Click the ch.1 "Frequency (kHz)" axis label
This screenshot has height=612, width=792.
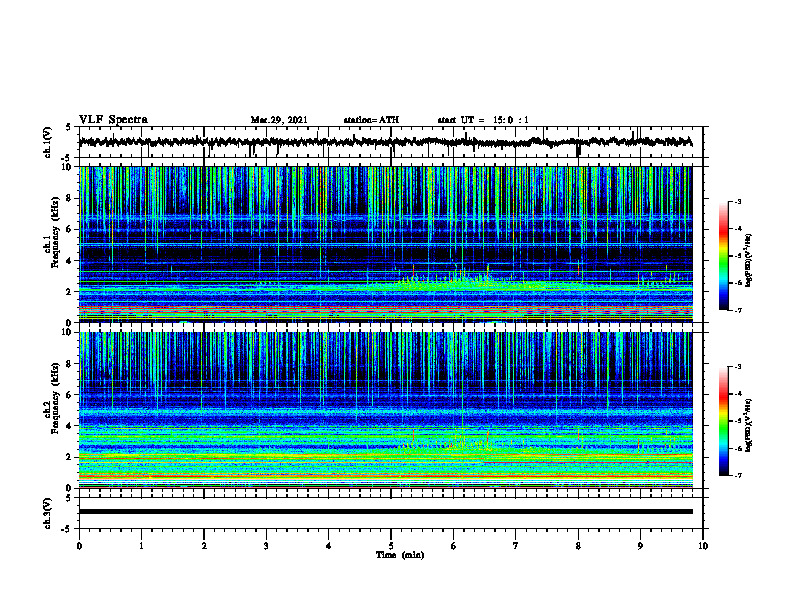click(x=55, y=233)
